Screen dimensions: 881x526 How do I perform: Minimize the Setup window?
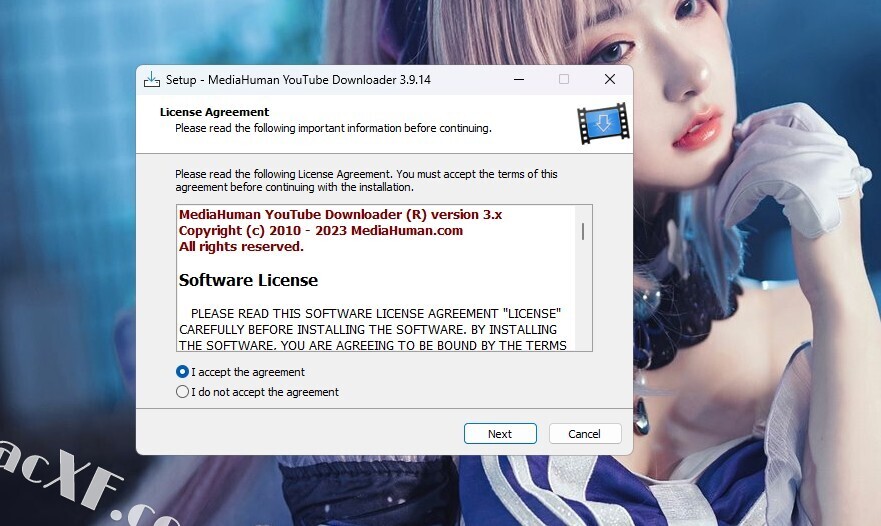pyautogui.click(x=519, y=80)
